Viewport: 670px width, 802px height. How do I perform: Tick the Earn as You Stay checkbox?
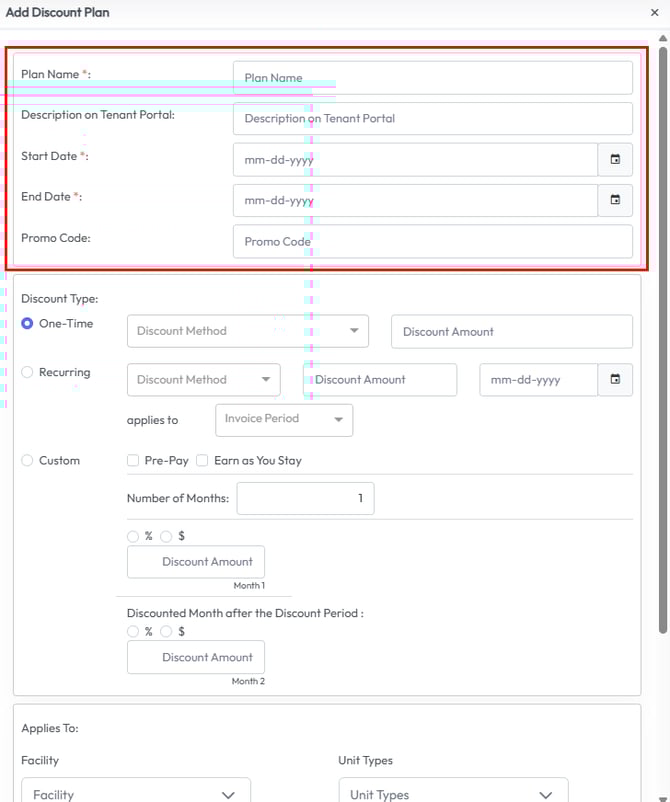(x=202, y=461)
